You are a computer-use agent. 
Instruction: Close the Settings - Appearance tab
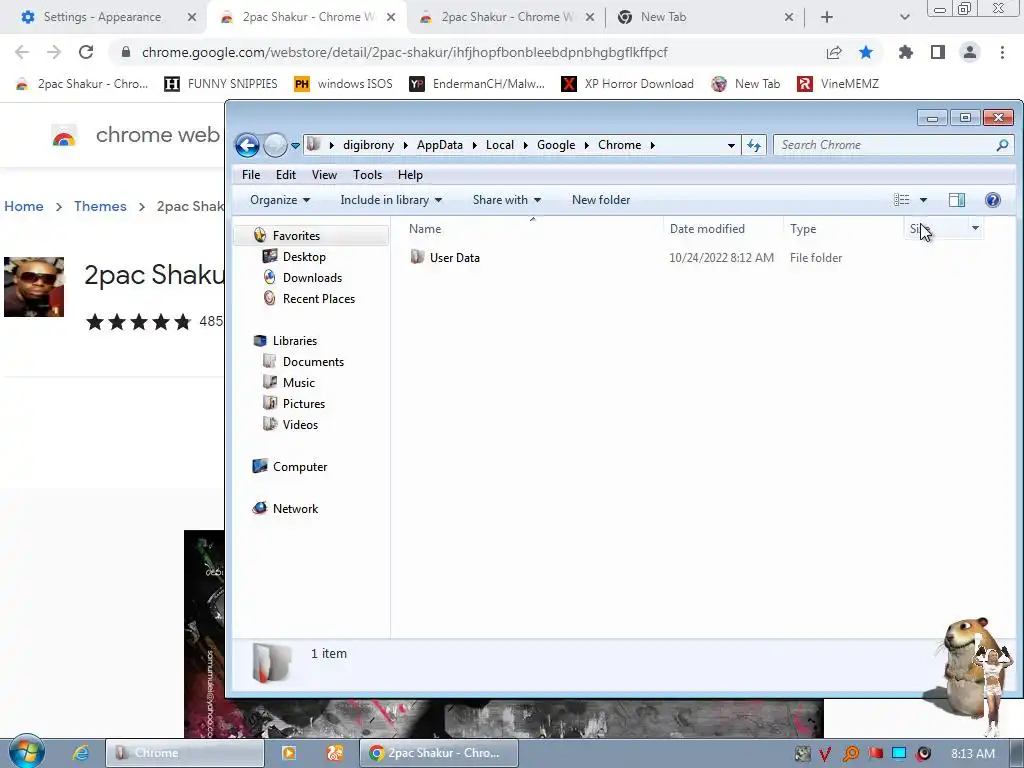[191, 17]
